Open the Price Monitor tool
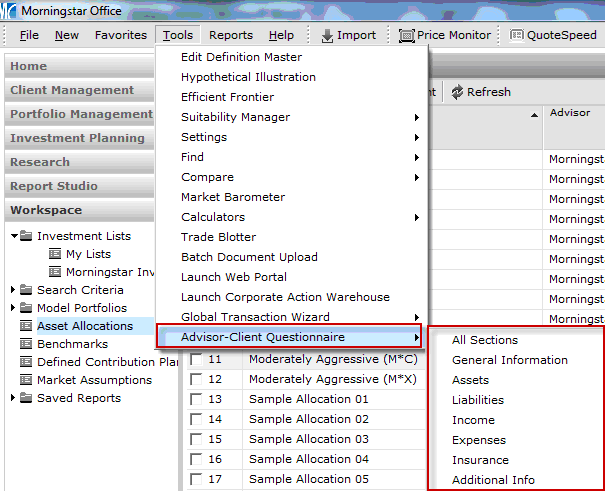Screen dimensions: 605x491 (x=407, y=35)
